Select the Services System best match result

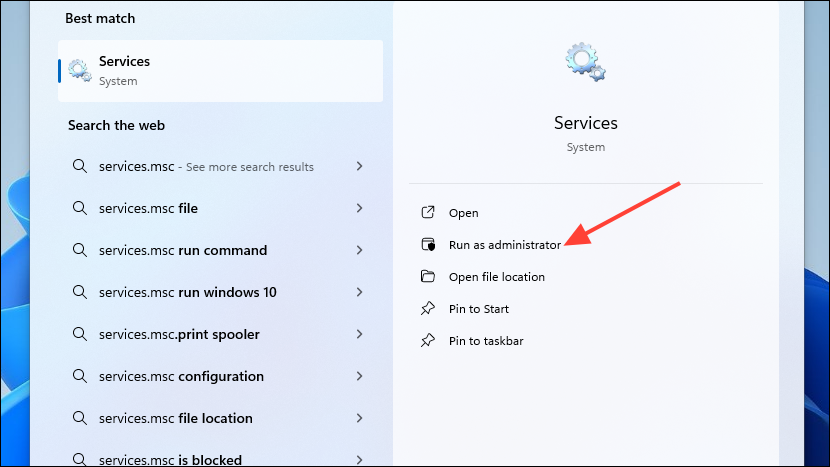pos(220,71)
